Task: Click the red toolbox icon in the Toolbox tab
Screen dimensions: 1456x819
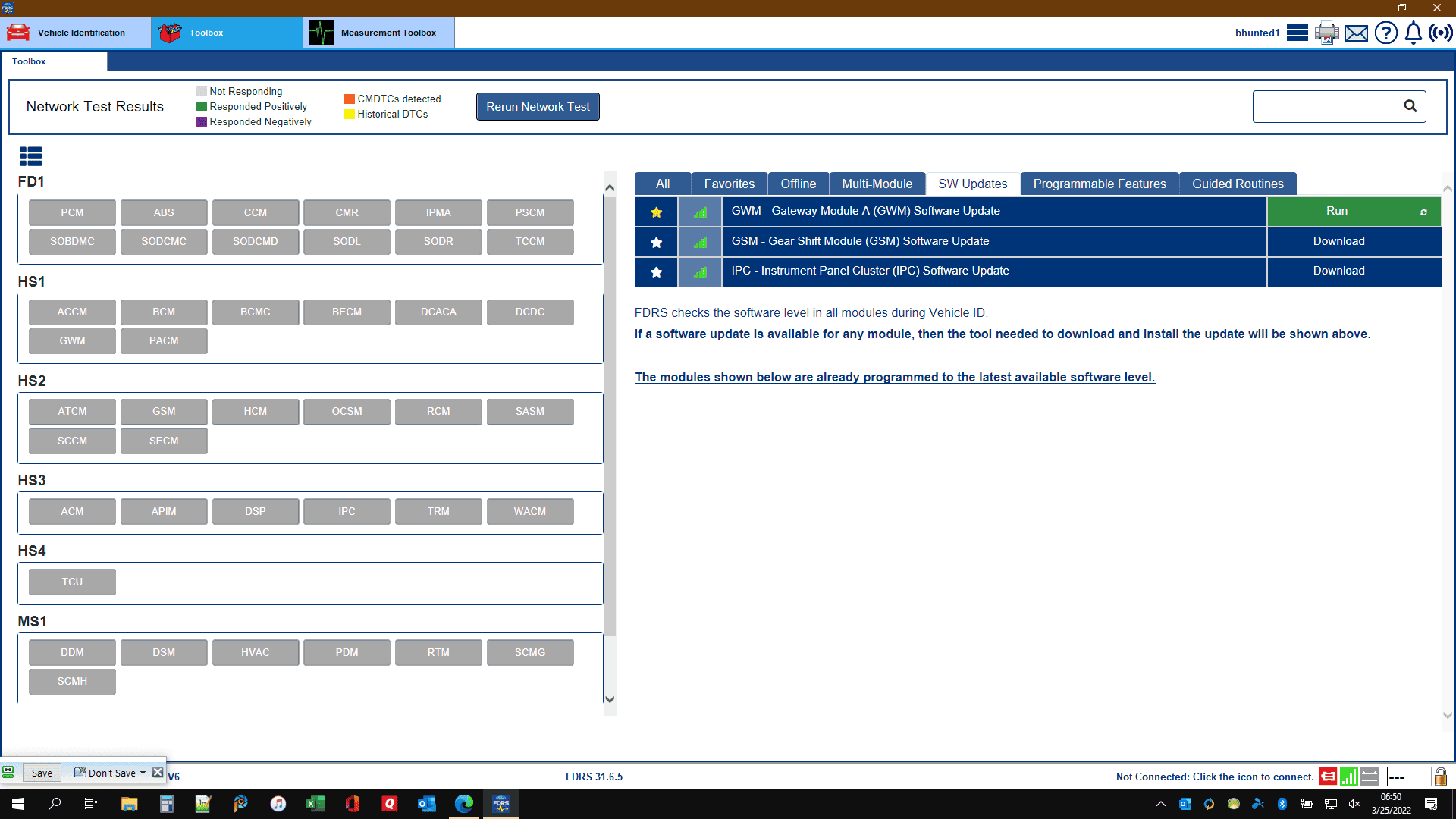Action: click(x=170, y=33)
